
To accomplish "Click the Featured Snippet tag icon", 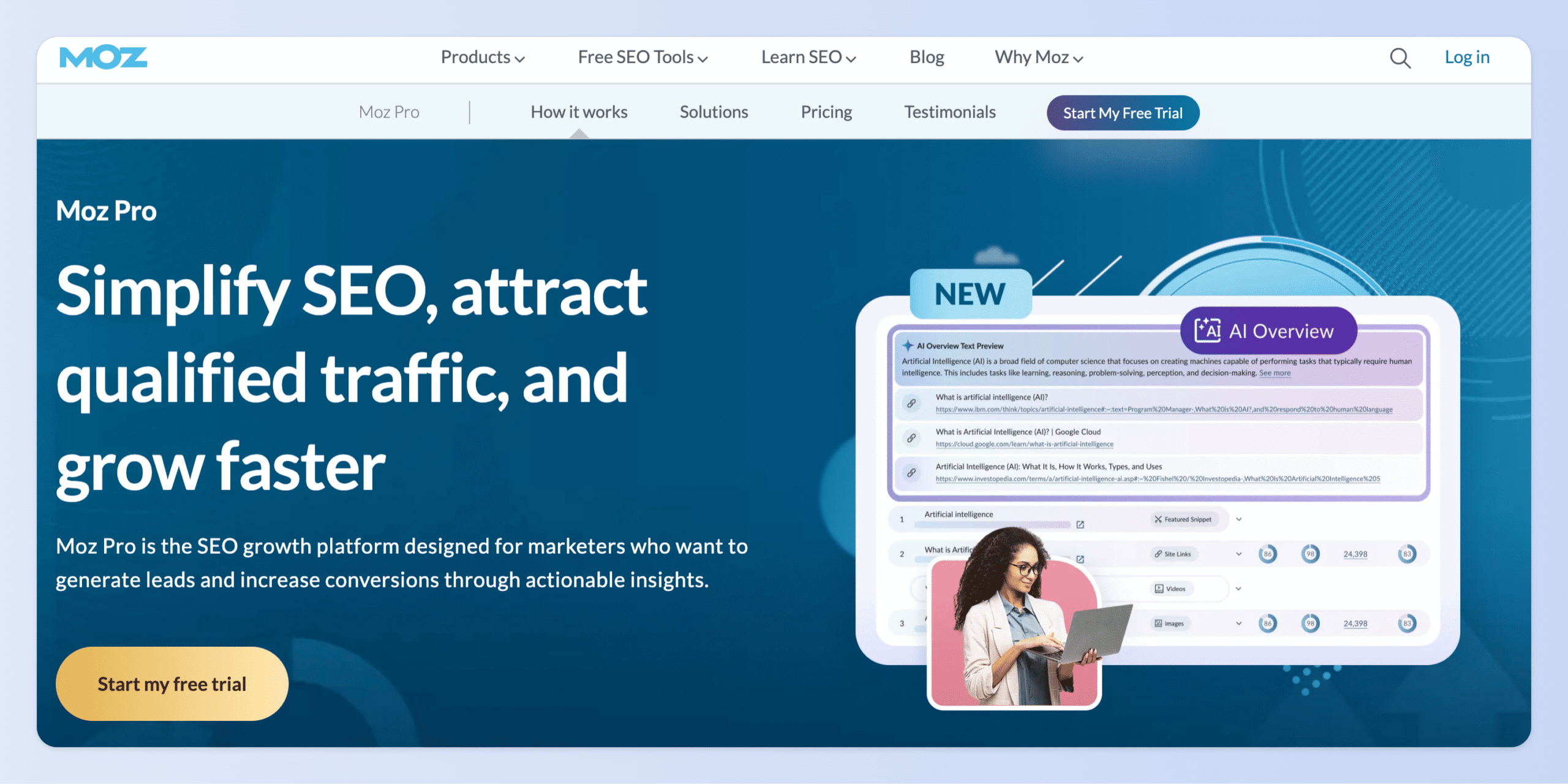I will coord(1158,519).
